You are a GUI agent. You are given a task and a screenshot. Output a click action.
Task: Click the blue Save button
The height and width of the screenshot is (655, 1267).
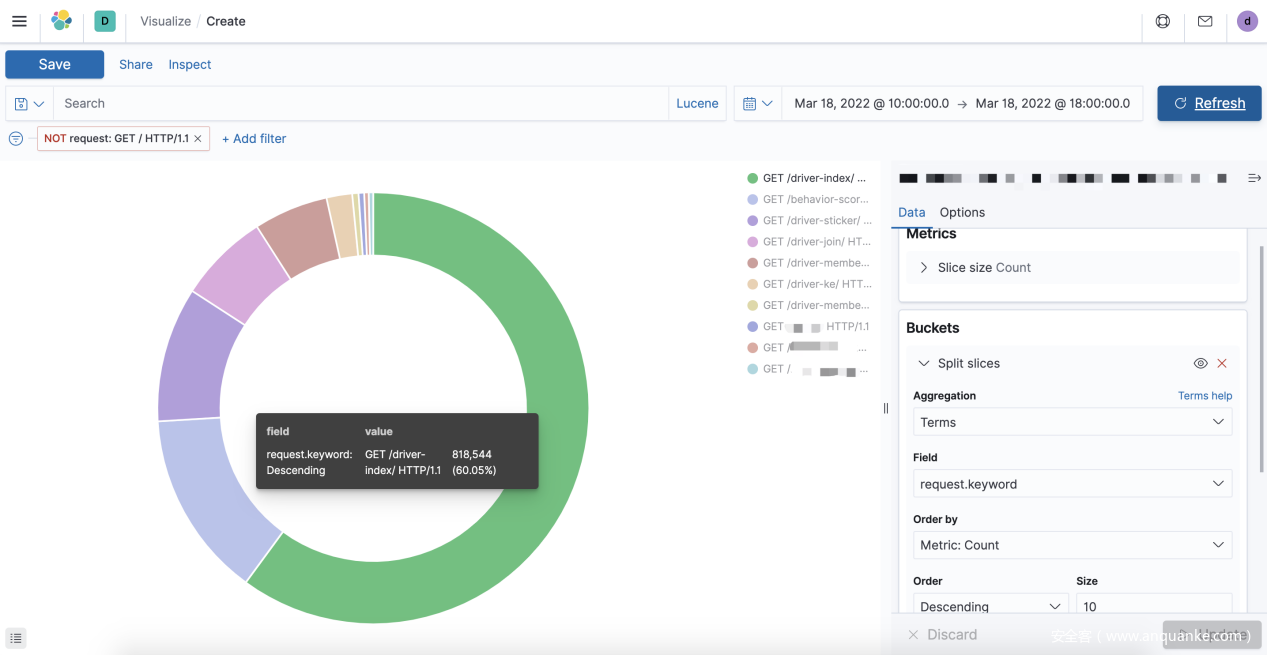click(x=55, y=65)
